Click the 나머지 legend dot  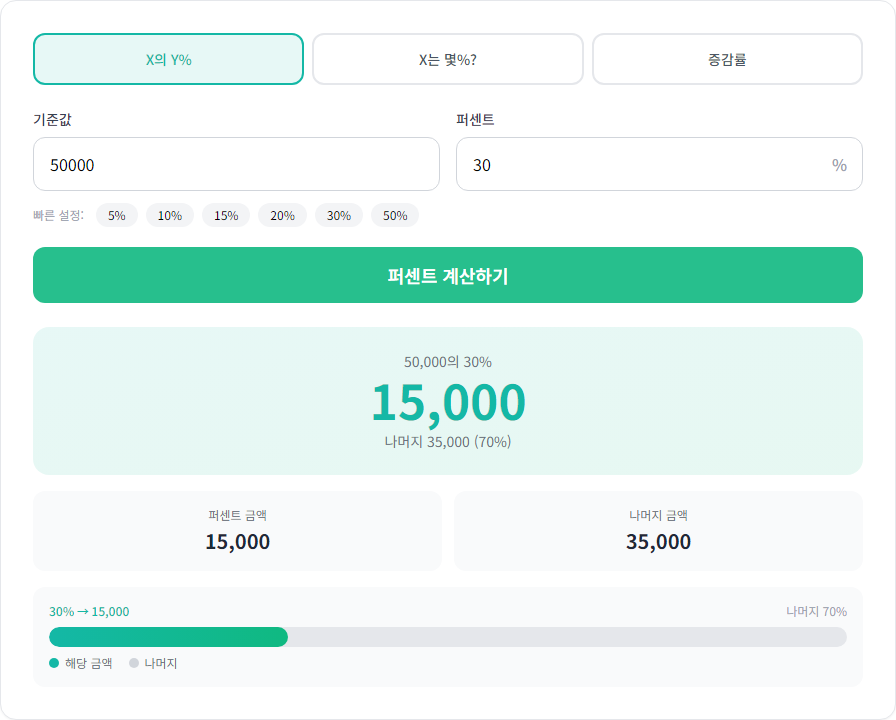[133, 662]
